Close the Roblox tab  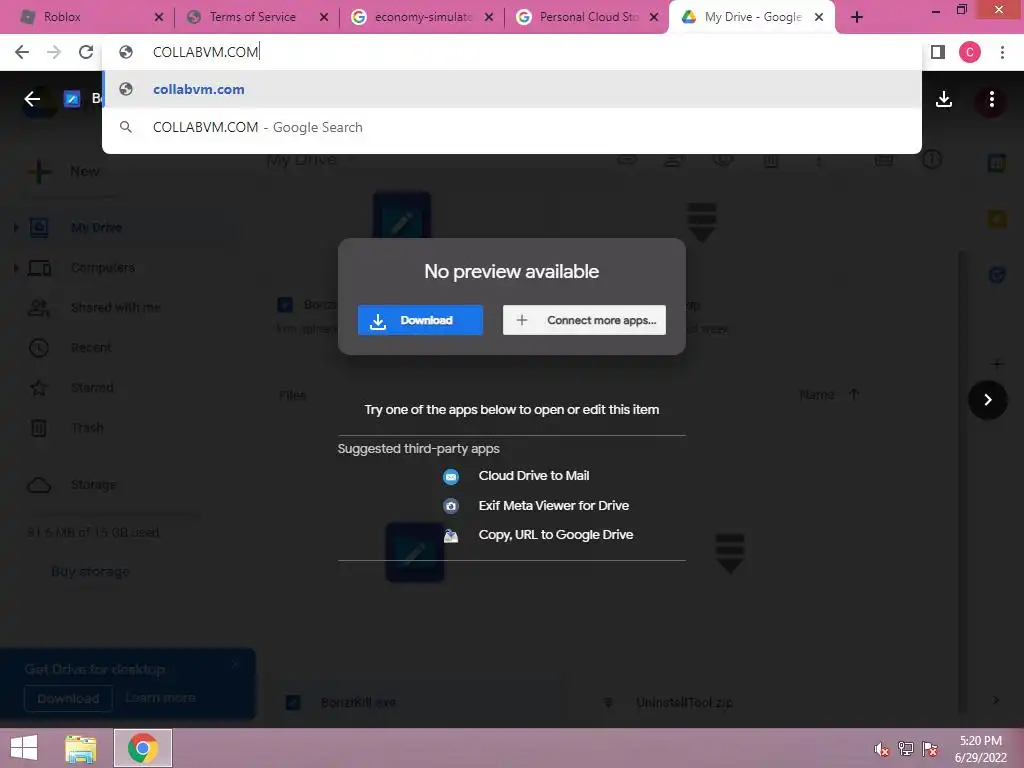pyautogui.click(x=159, y=18)
